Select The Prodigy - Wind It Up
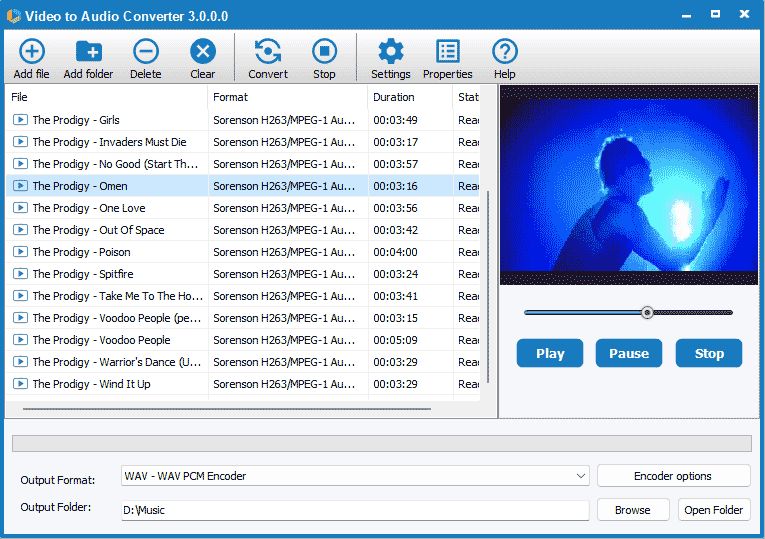Image resolution: width=765 pixels, height=539 pixels. tap(243, 383)
